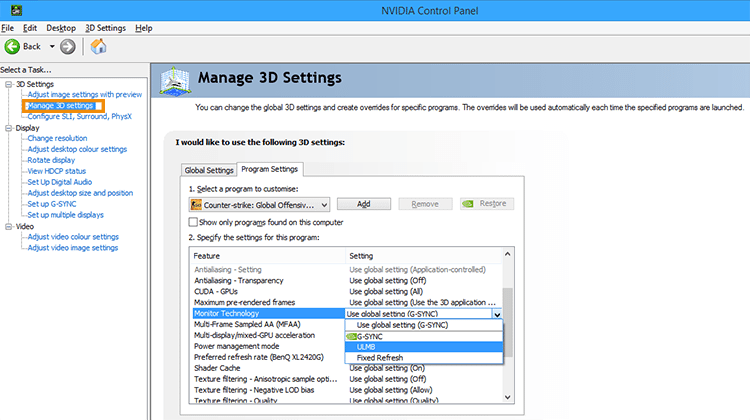The width and height of the screenshot is (750, 420).
Task: Click the NVIDIA Control Panel title bar icon
Action: pos(16,10)
